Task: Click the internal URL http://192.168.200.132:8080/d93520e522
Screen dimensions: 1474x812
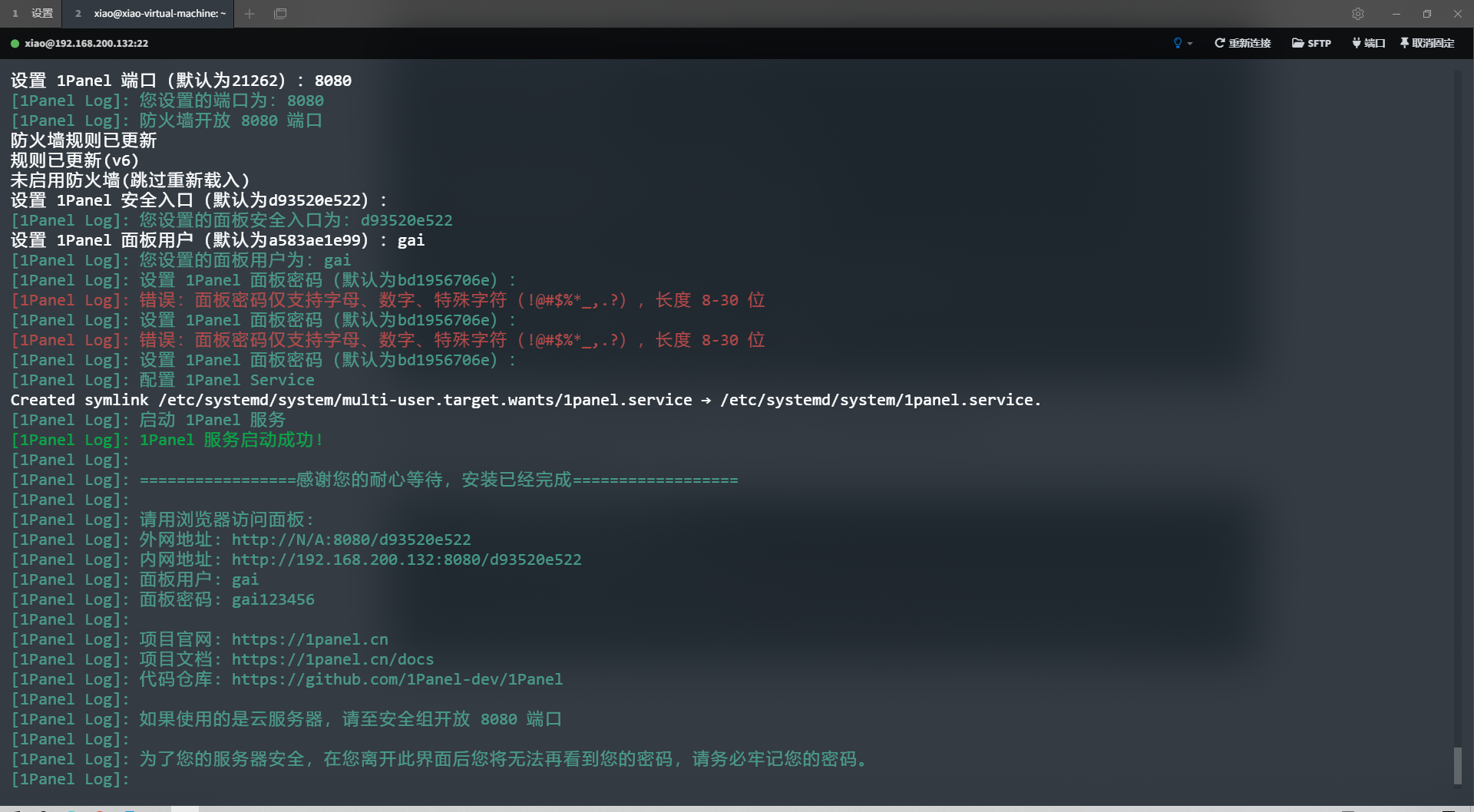Action: [x=406, y=559]
